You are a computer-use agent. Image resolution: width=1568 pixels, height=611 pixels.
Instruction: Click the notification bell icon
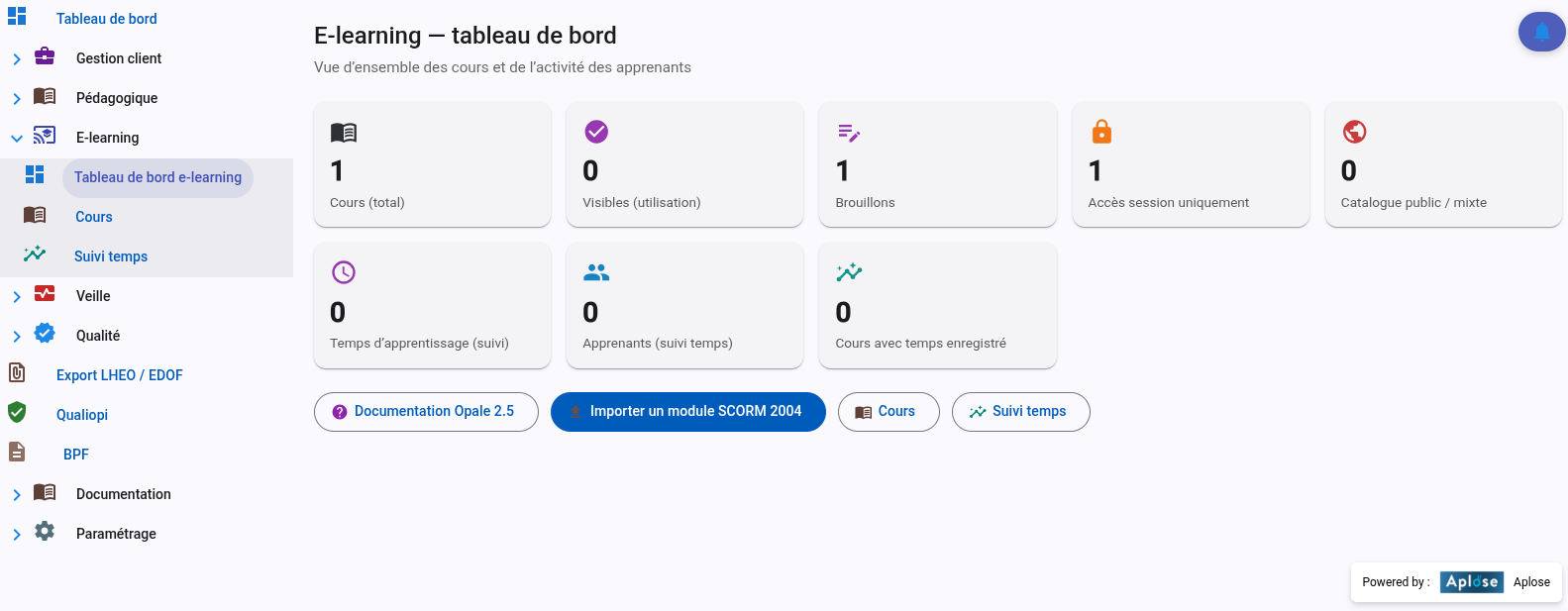tap(1541, 32)
